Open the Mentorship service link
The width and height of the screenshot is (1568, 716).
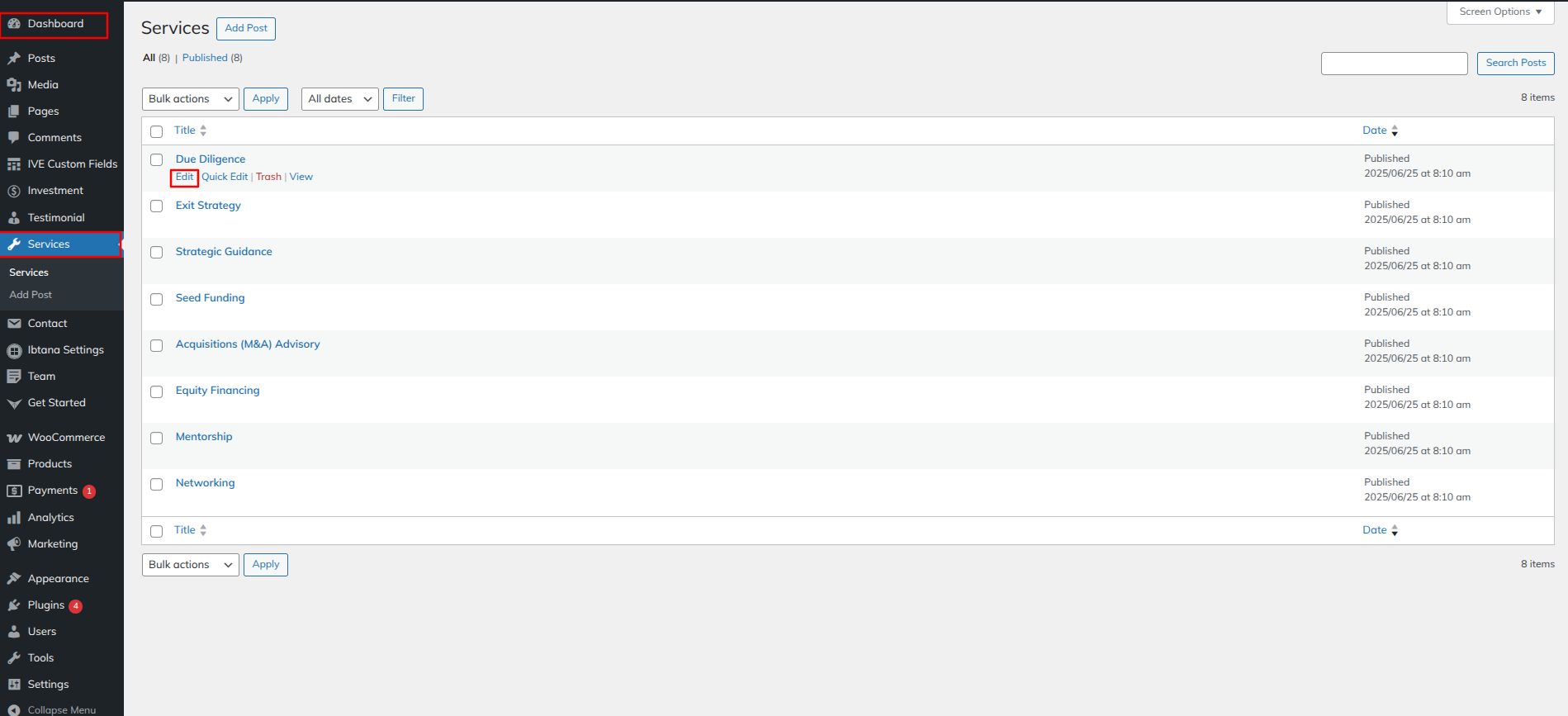point(204,437)
